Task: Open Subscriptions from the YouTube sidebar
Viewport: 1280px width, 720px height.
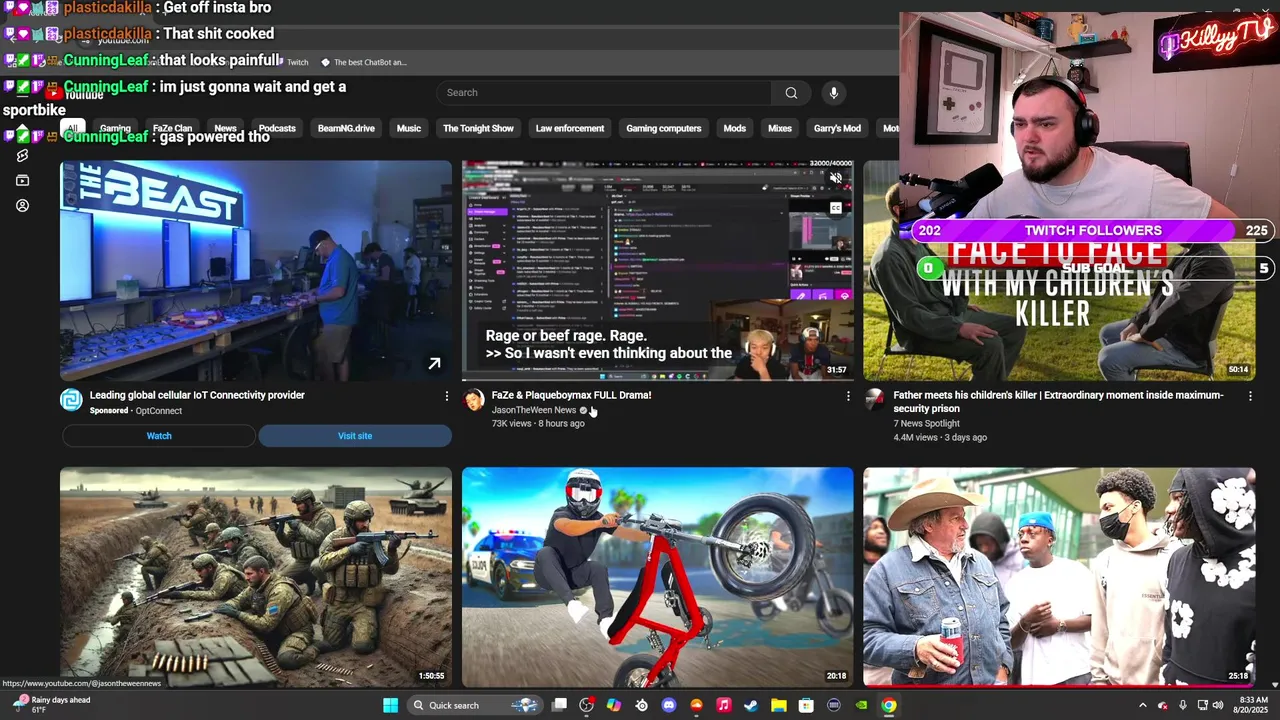Action: click(x=22, y=181)
